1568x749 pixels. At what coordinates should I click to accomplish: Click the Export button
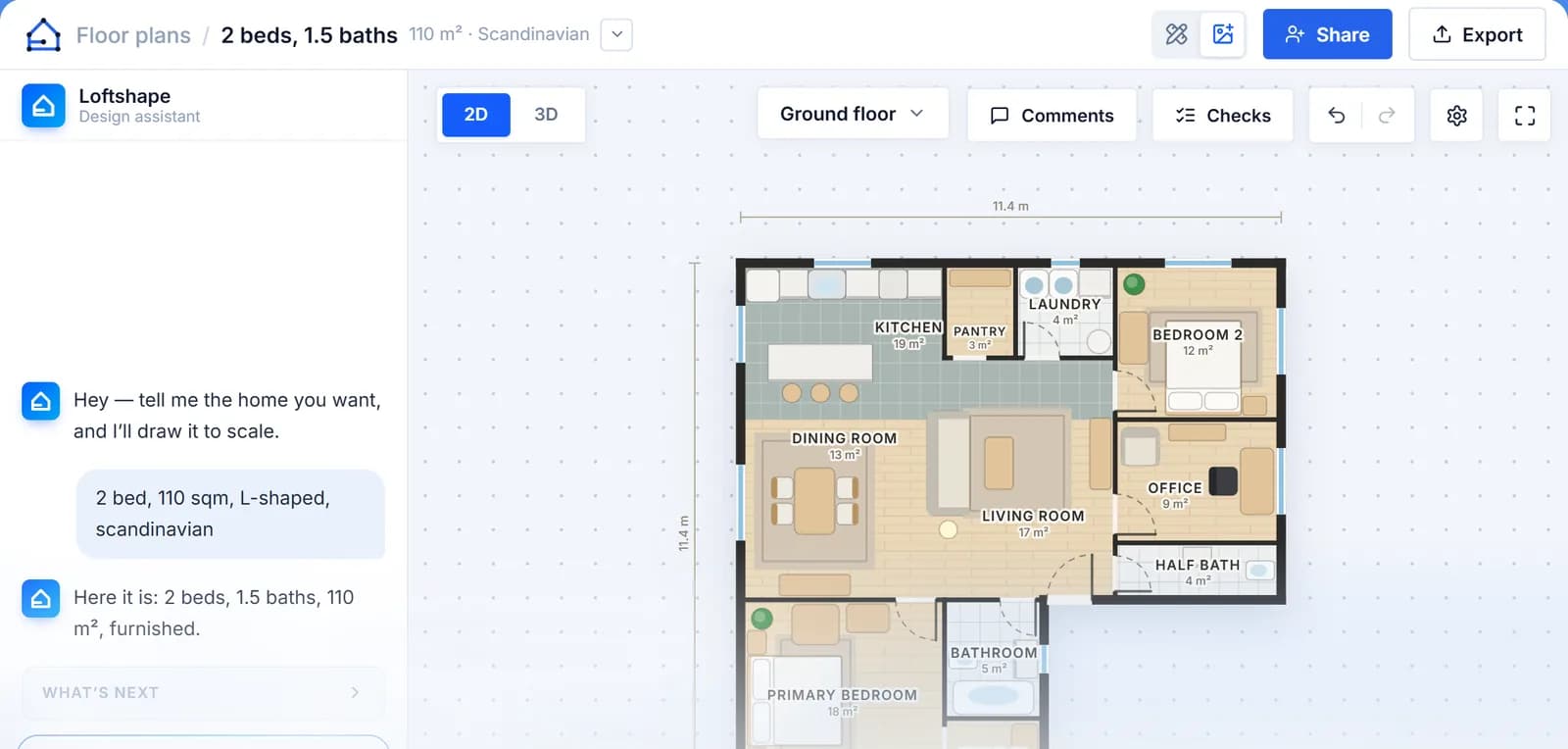coord(1477,34)
